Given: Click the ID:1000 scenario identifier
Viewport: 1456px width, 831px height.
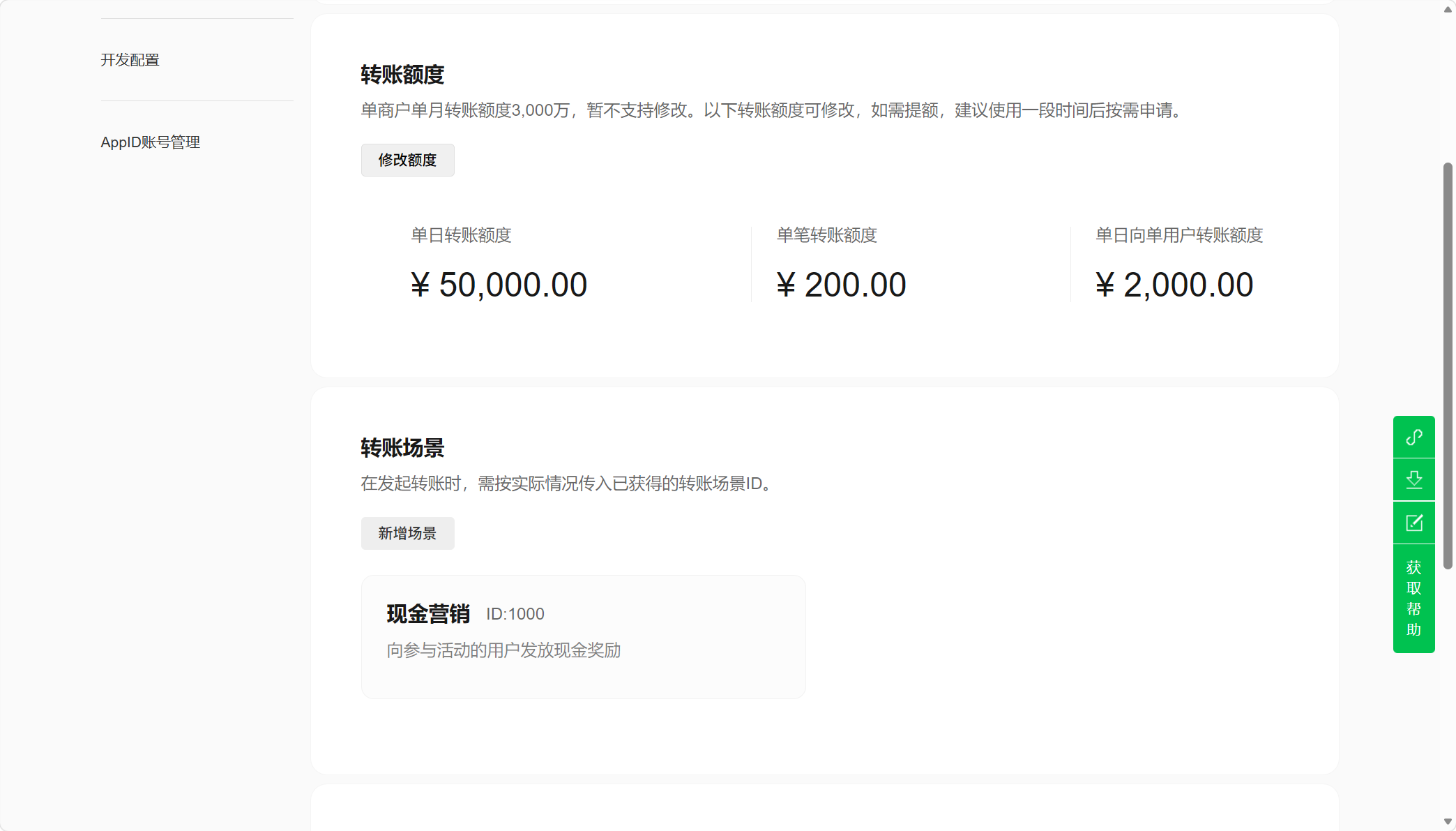Looking at the screenshot, I should coord(515,614).
